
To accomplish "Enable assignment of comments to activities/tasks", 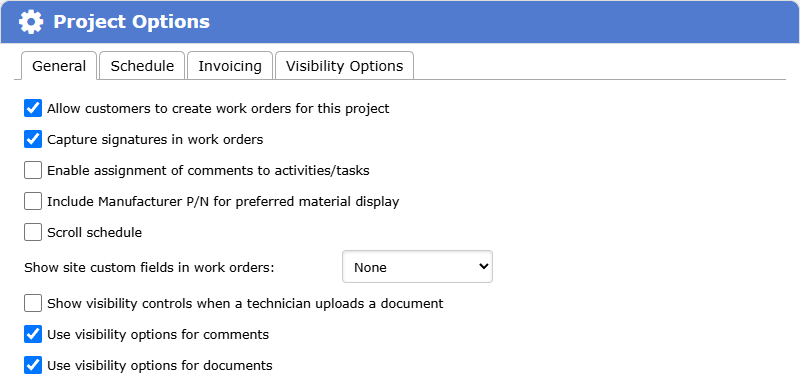I will [x=33, y=170].
